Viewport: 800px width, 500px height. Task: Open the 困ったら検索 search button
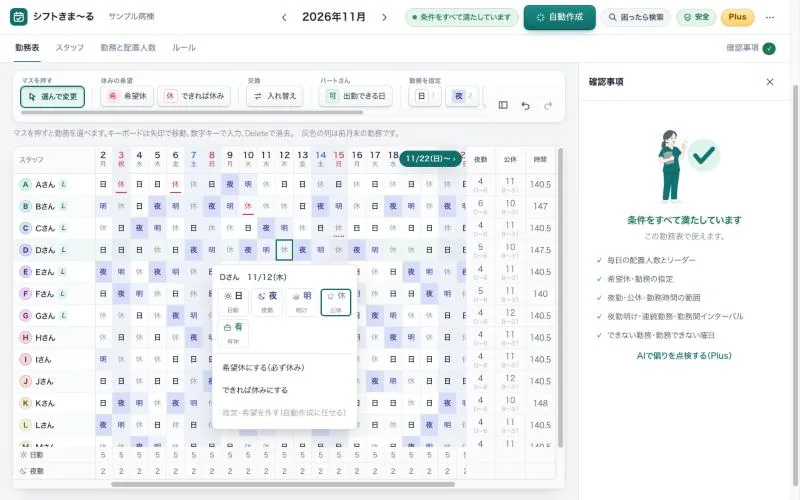636,17
